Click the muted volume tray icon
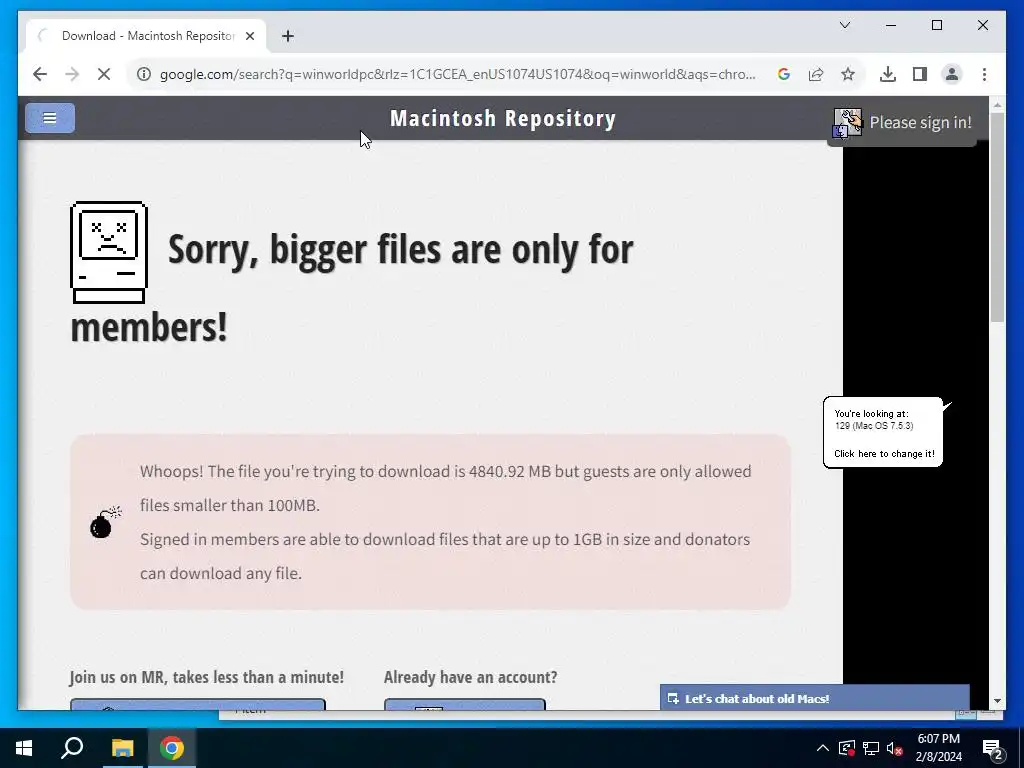Screen dimensions: 1024x768 (x=895, y=748)
